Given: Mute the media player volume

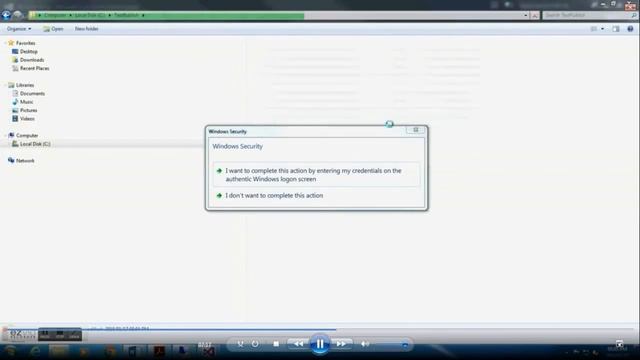Looking at the screenshot, I should [365, 344].
